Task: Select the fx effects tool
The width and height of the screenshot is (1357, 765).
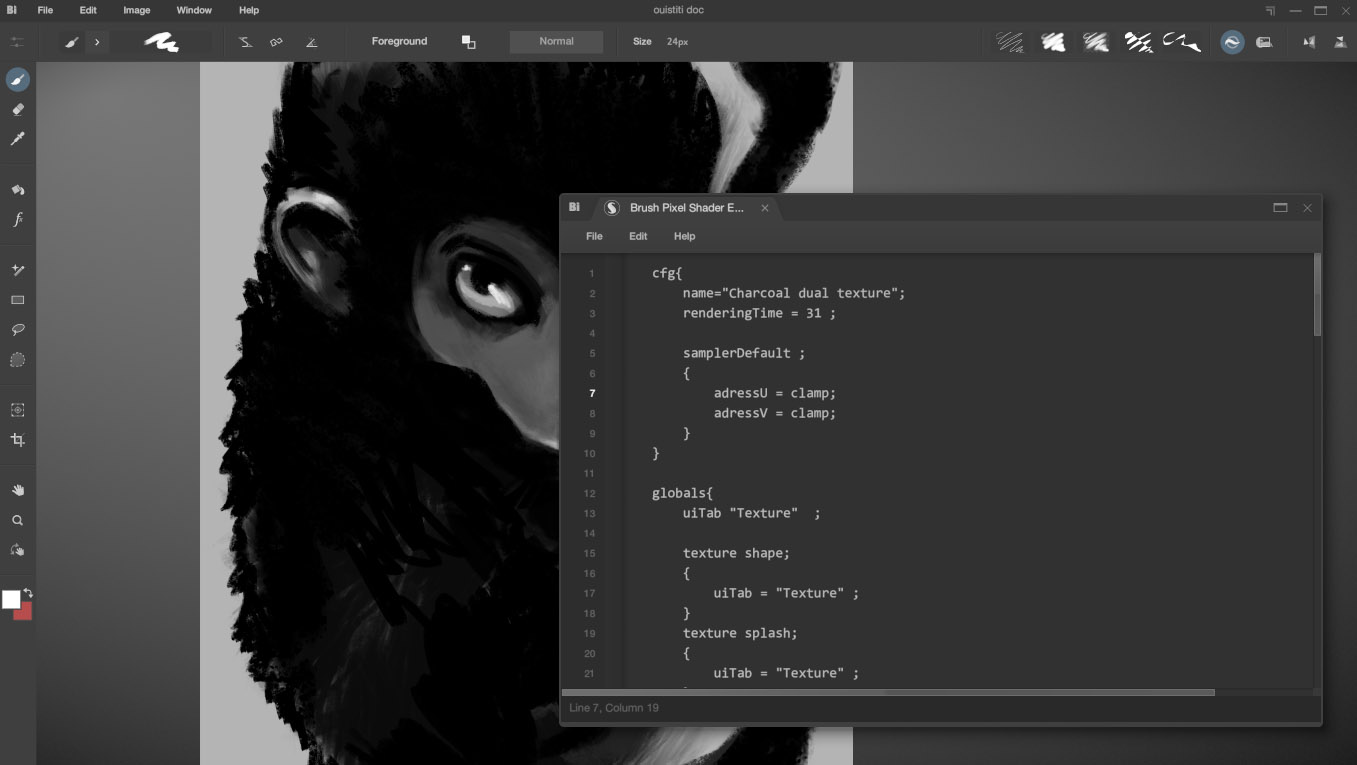Action: (18, 219)
